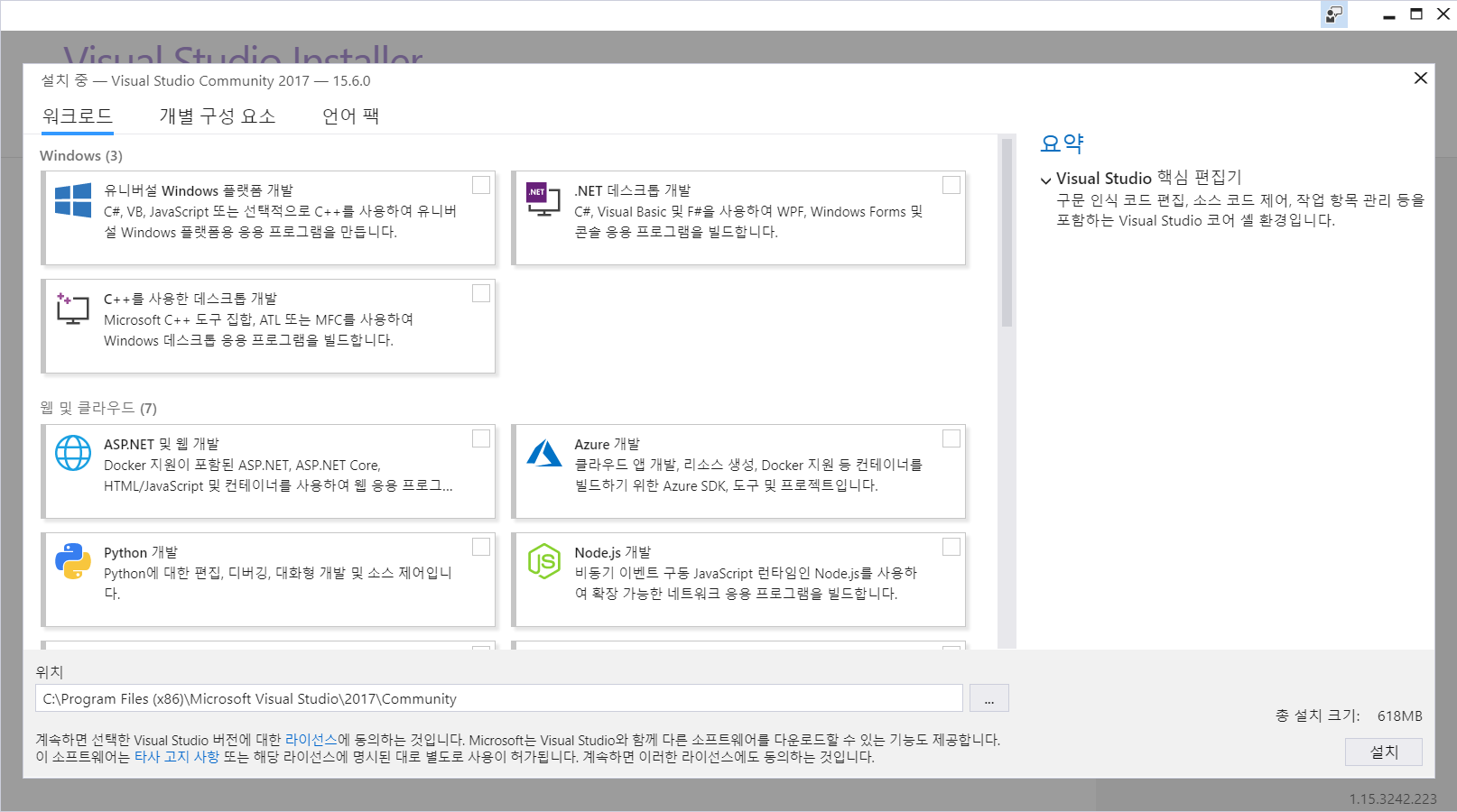
Task: Open the 라이선스 license link
Action: click(311, 740)
